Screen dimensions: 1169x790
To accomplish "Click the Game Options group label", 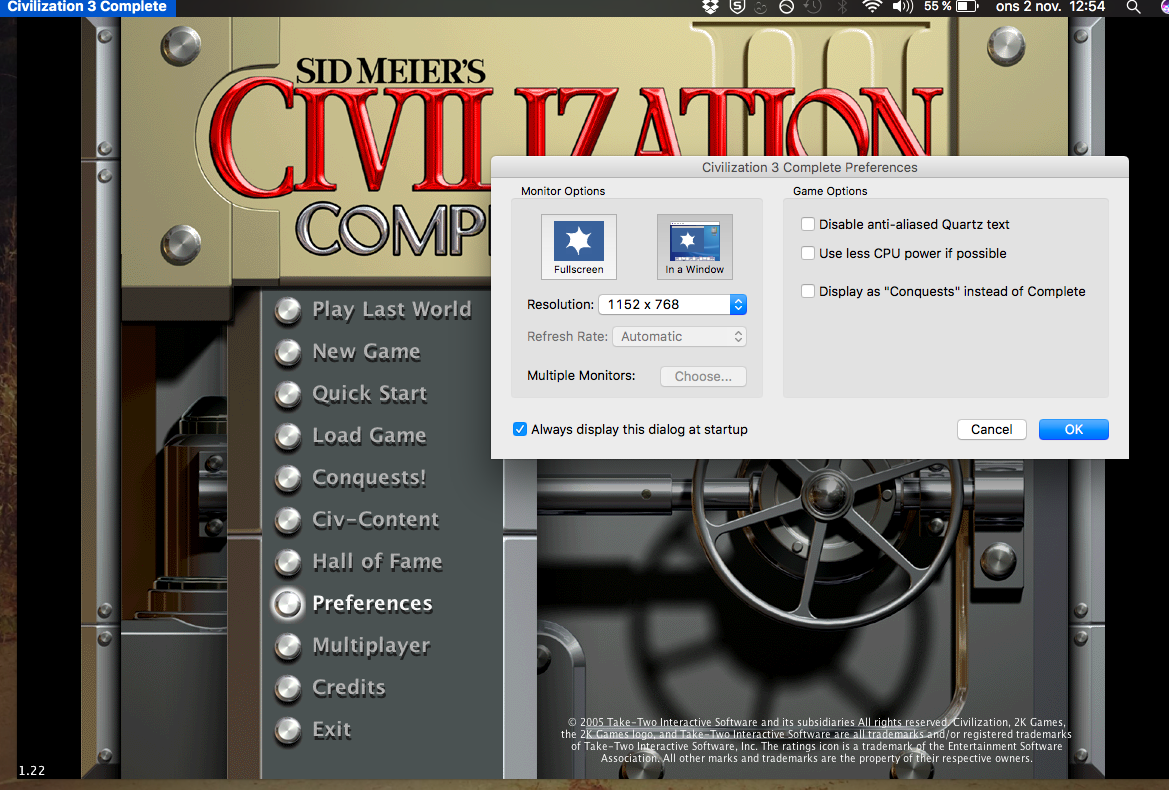I will 830,191.
